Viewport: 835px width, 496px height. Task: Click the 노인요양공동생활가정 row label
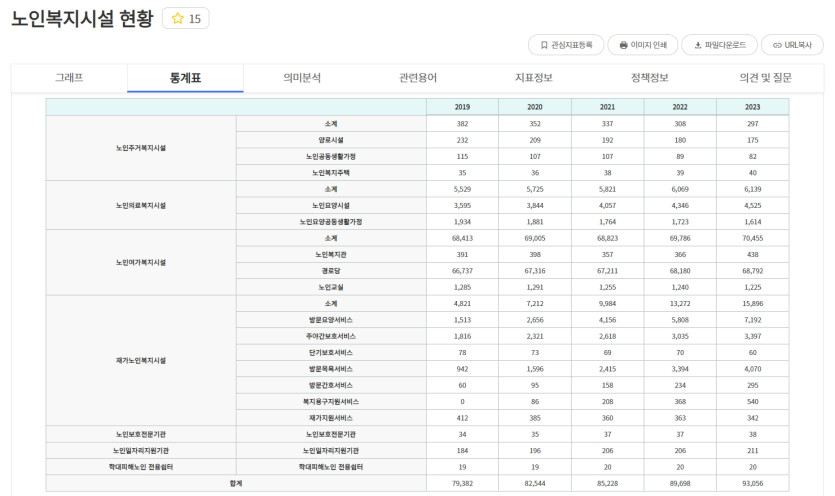[x=331, y=222]
